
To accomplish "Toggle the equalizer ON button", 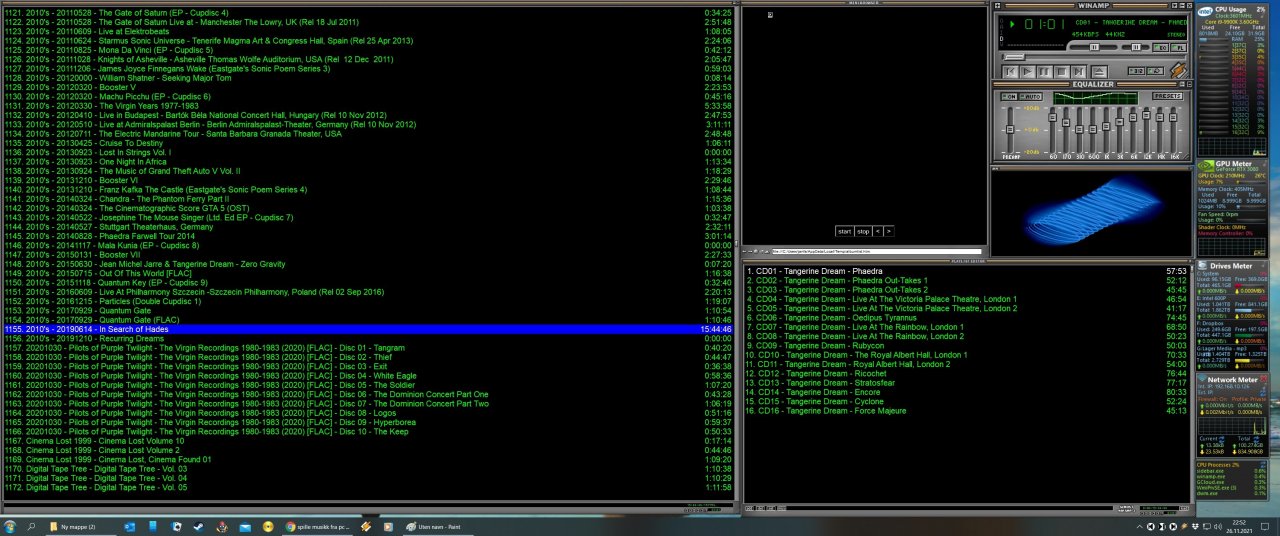I will tap(1009, 96).
